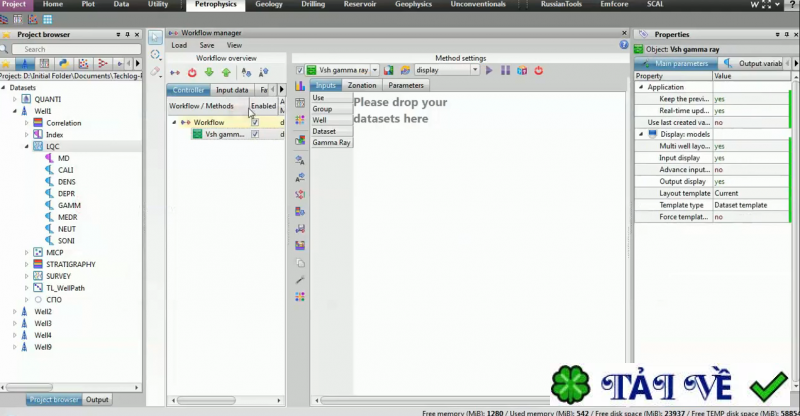
Task: Run the method with the play button
Action: (489, 70)
